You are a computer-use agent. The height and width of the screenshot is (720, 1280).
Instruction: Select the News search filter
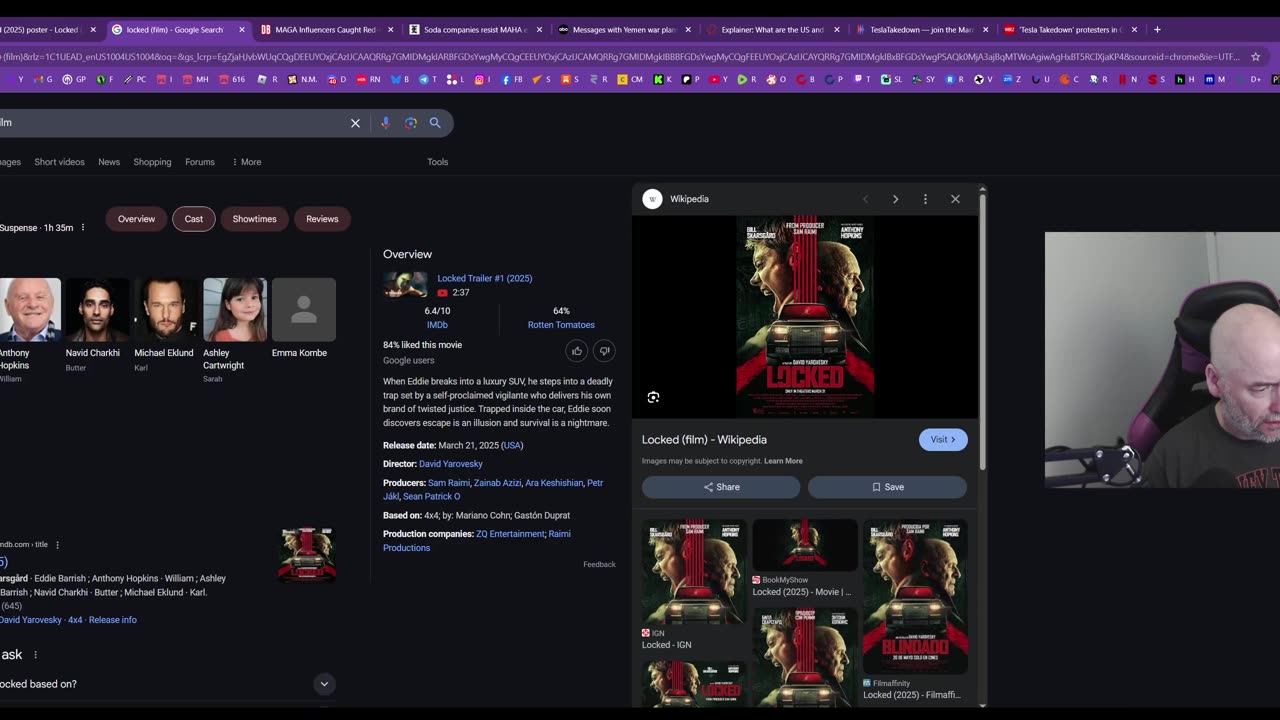pyautogui.click(x=109, y=162)
